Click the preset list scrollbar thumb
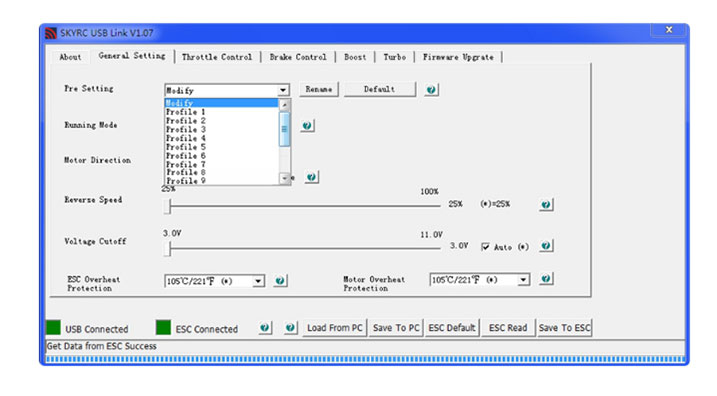The image size is (717, 396). pos(284,129)
